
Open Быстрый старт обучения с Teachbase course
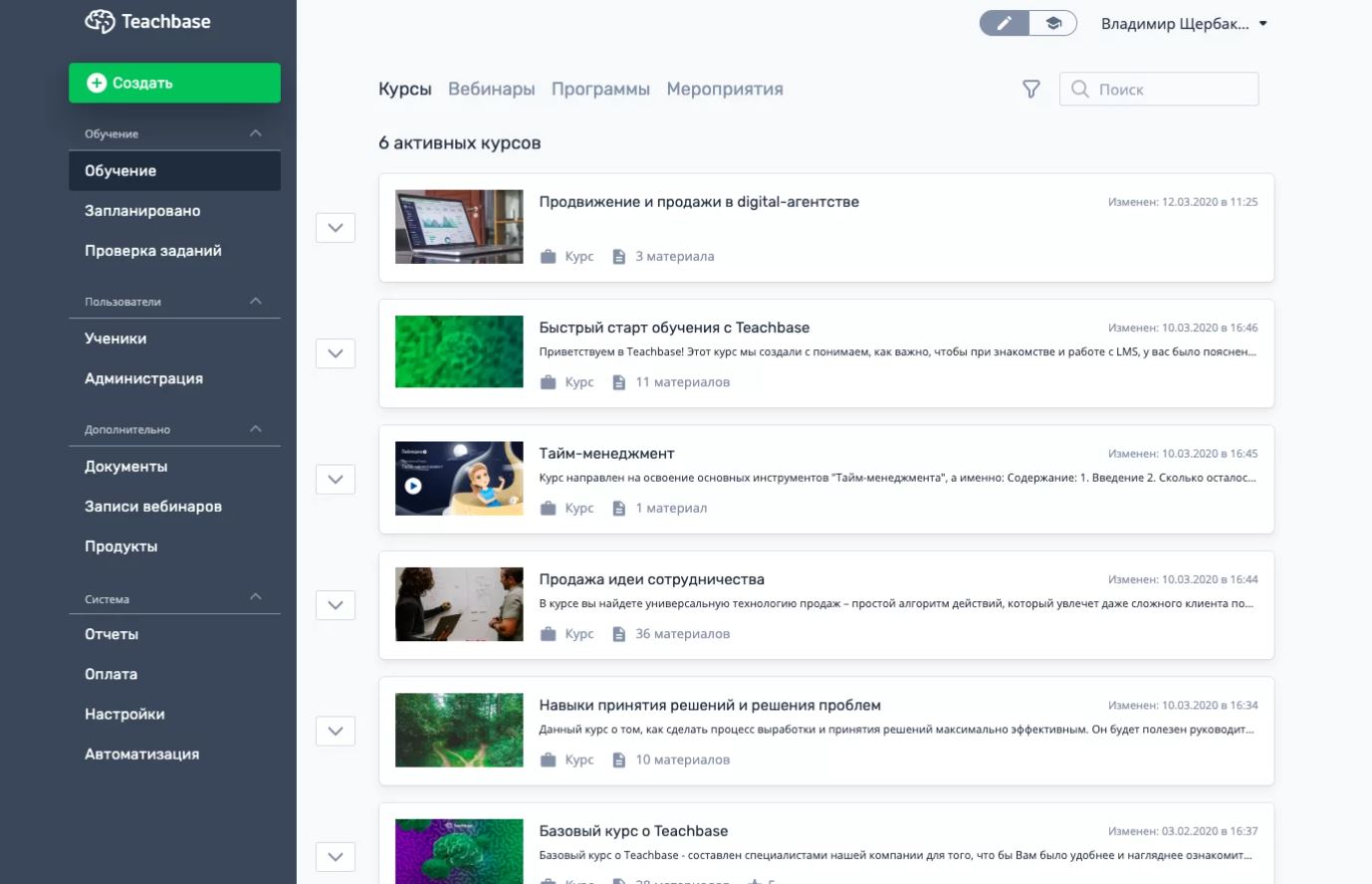pos(674,328)
